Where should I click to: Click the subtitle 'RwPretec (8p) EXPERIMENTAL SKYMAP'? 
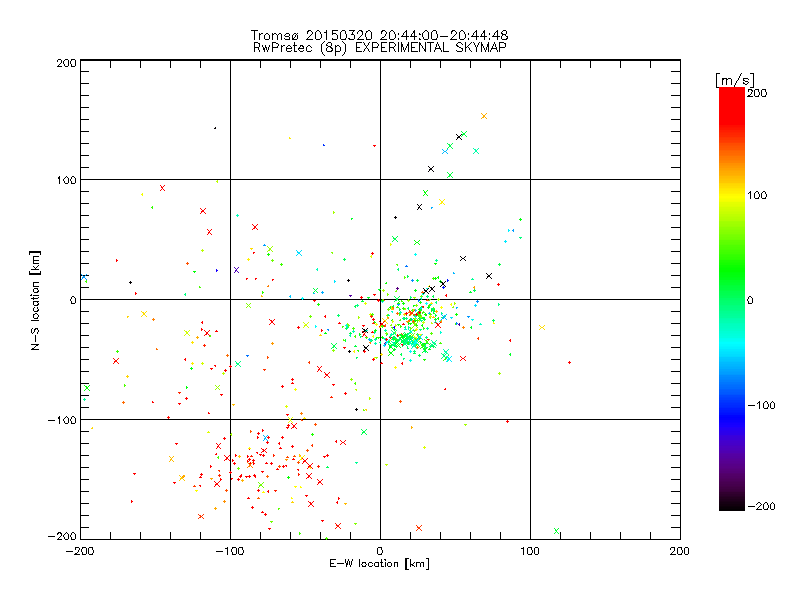[380, 48]
